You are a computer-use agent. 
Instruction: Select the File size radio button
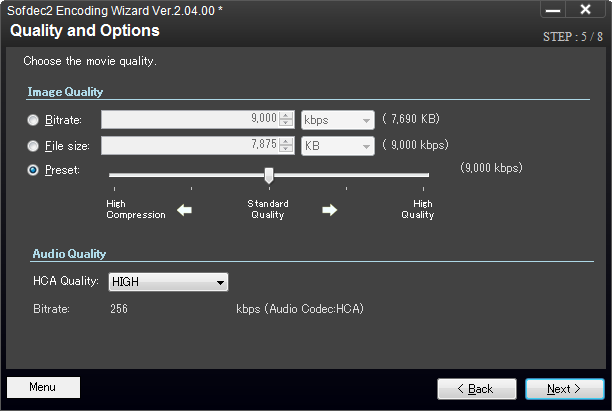pyautogui.click(x=34, y=146)
